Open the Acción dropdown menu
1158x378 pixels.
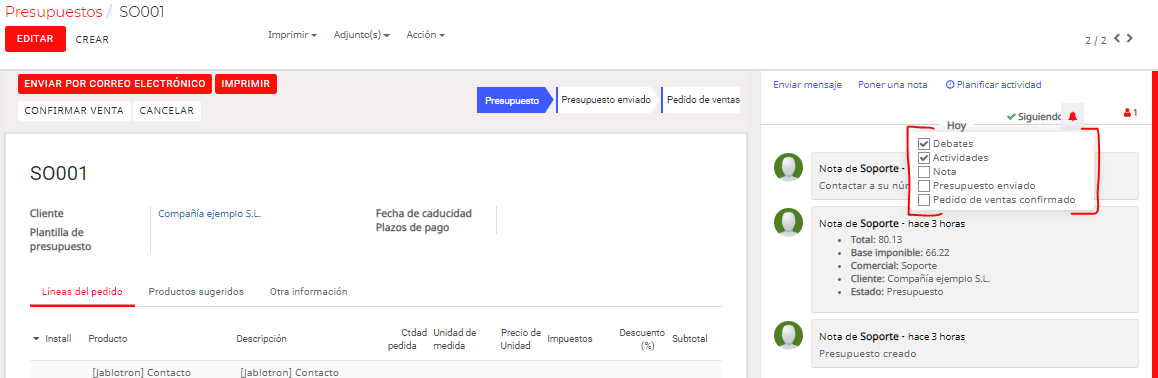[x=425, y=35]
